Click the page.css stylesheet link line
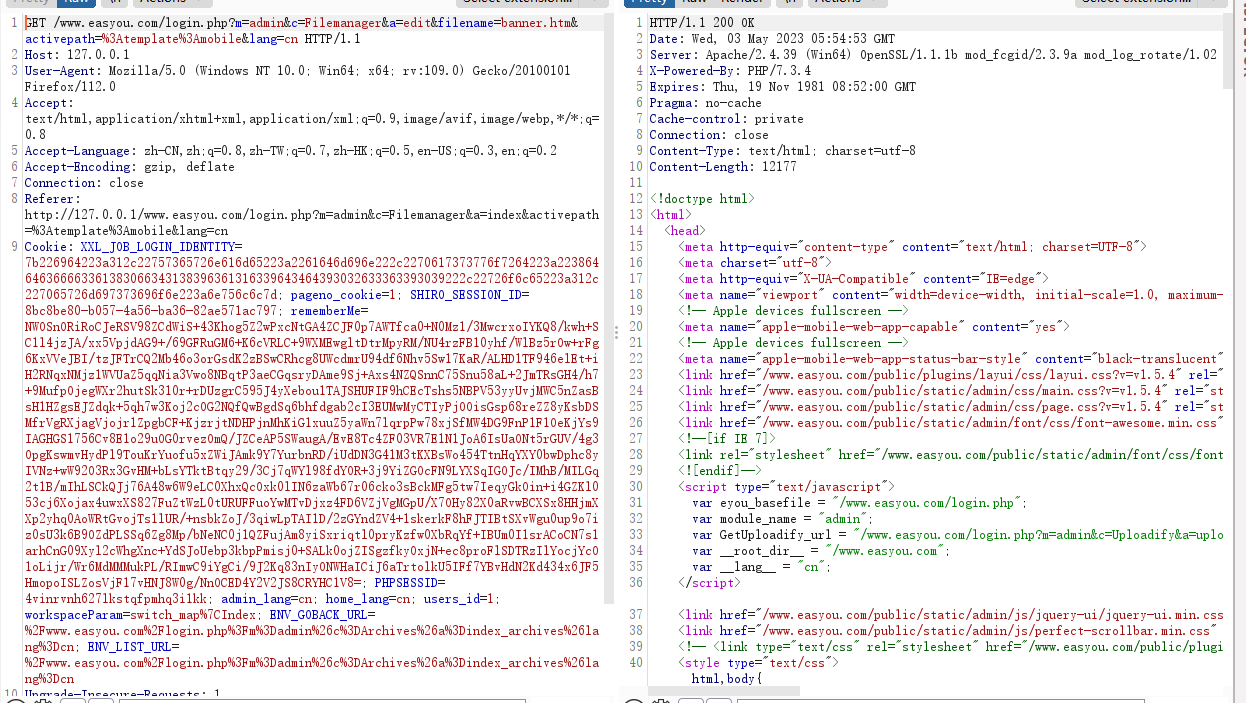 951,406
